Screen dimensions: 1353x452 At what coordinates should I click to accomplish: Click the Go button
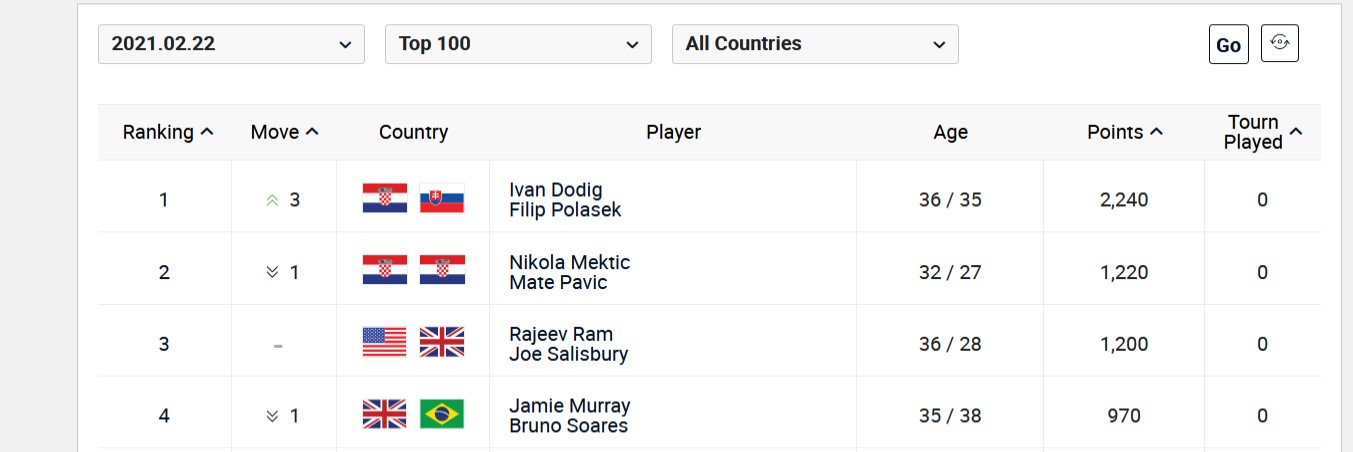click(x=1229, y=45)
